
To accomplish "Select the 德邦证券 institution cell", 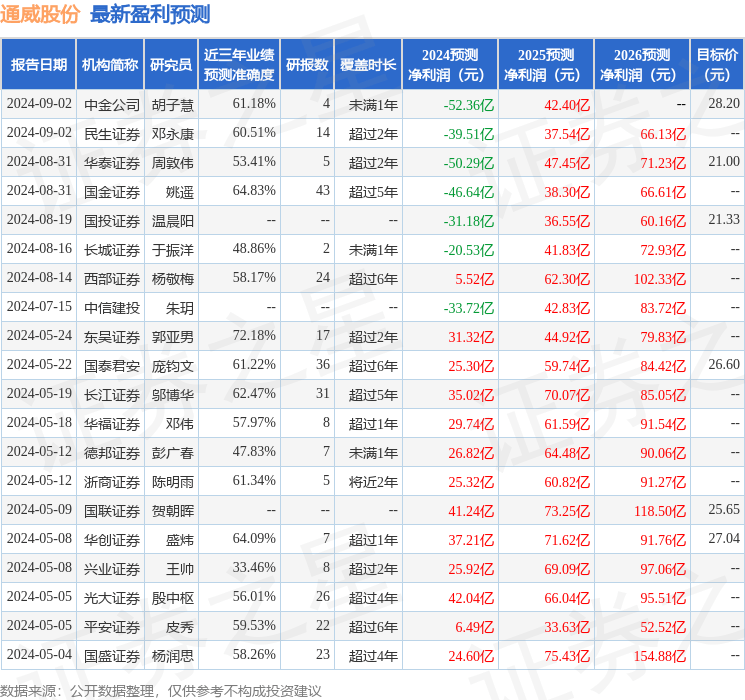I will coord(112,452).
